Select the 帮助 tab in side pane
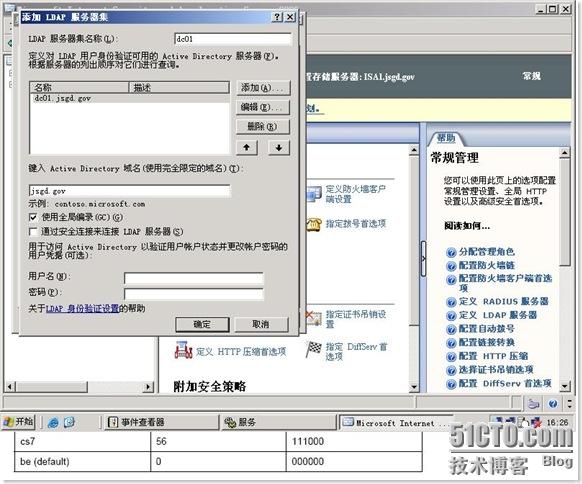582x484 pixels. 446,138
